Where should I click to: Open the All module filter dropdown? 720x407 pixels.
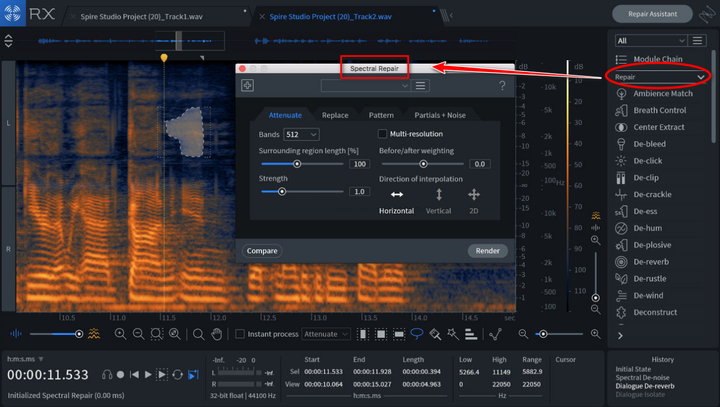click(651, 40)
